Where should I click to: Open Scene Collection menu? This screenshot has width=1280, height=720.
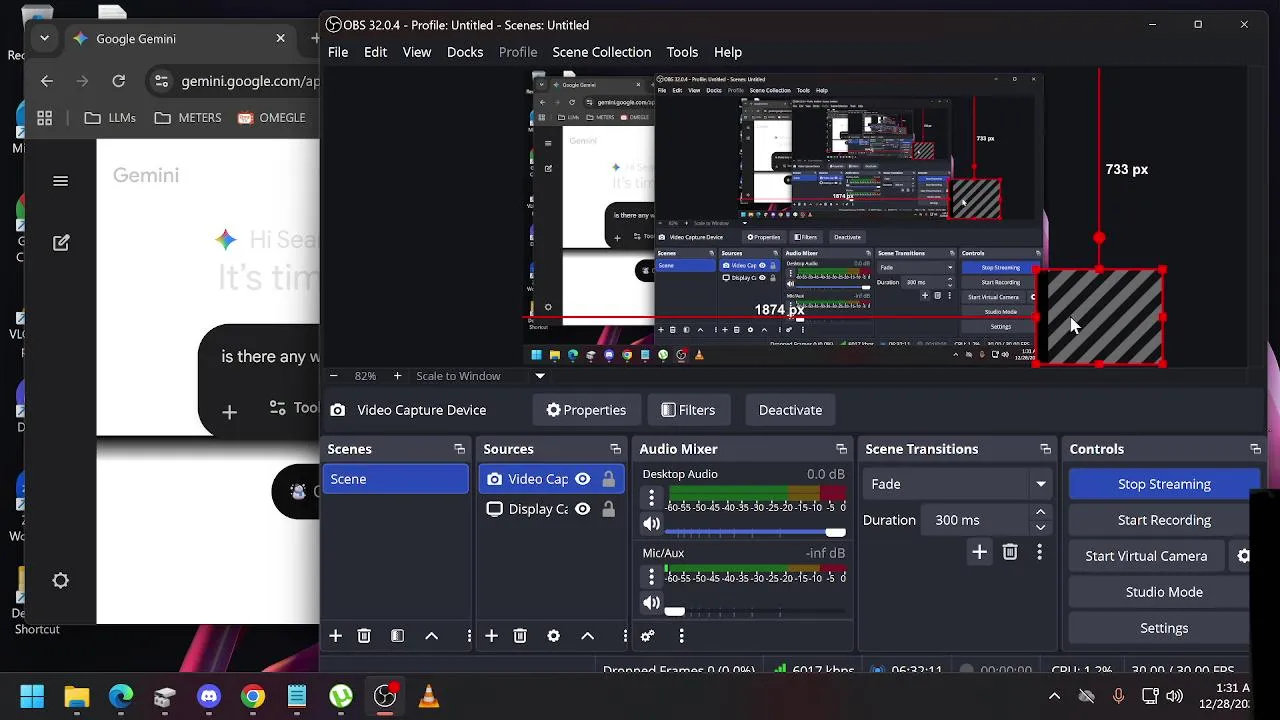602,52
